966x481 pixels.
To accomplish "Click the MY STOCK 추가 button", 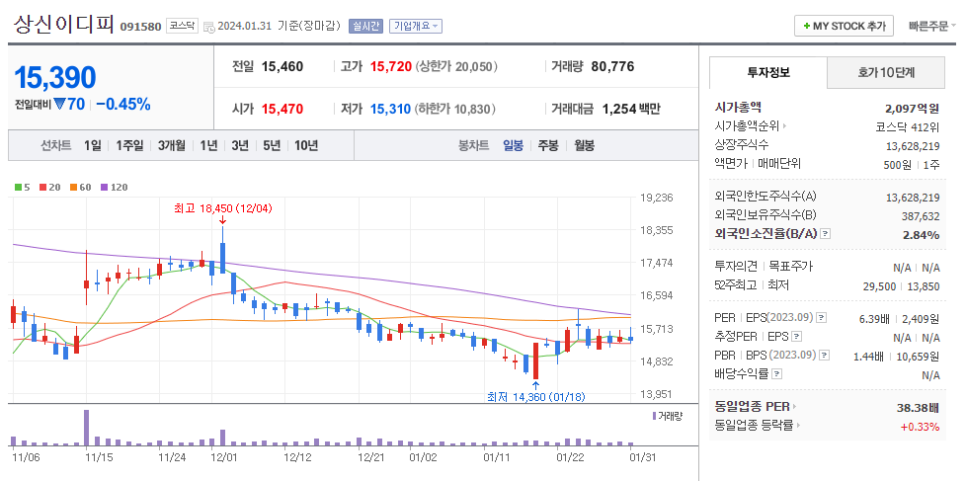I will pos(843,26).
